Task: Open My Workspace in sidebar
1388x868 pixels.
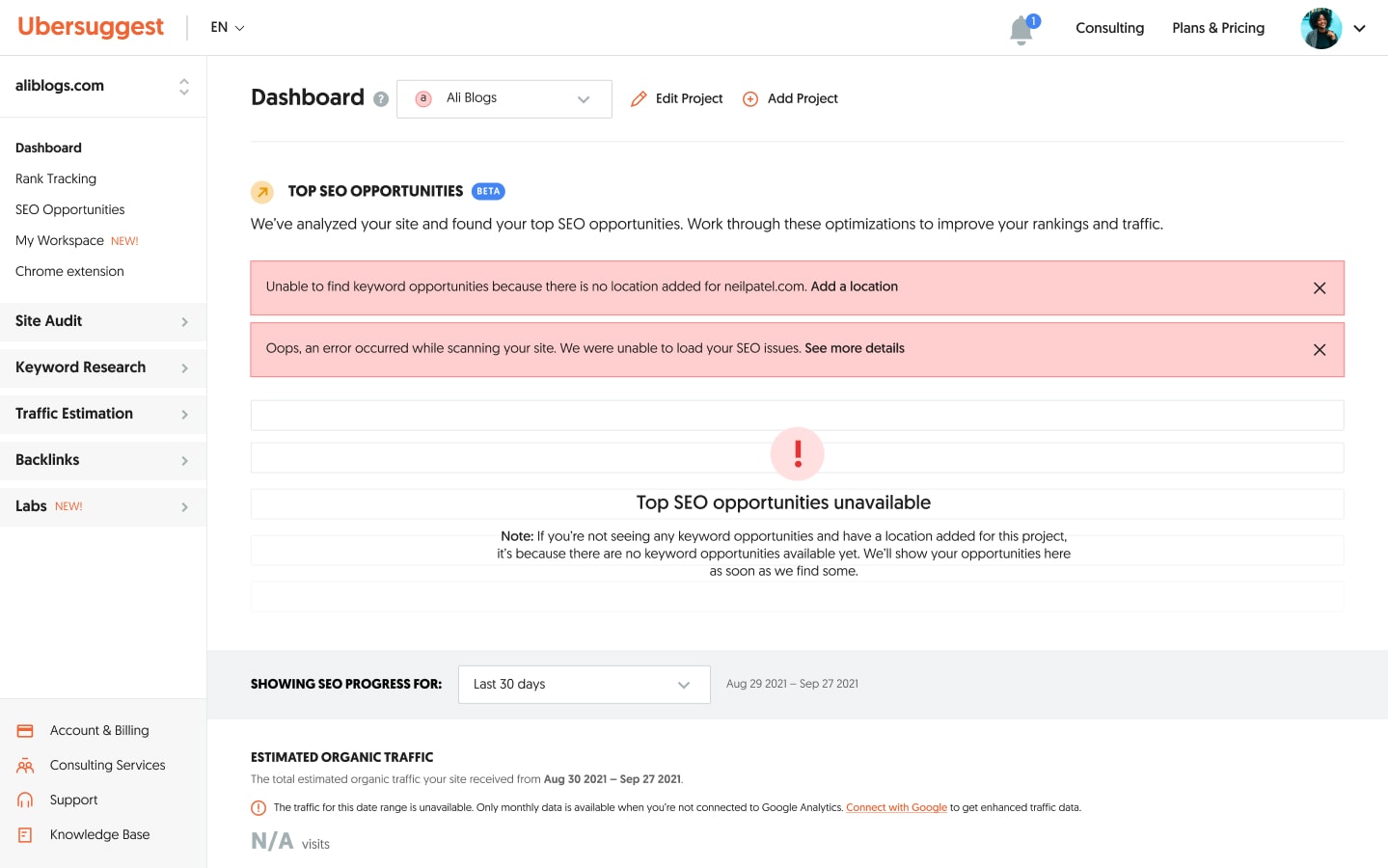Action: 60,240
